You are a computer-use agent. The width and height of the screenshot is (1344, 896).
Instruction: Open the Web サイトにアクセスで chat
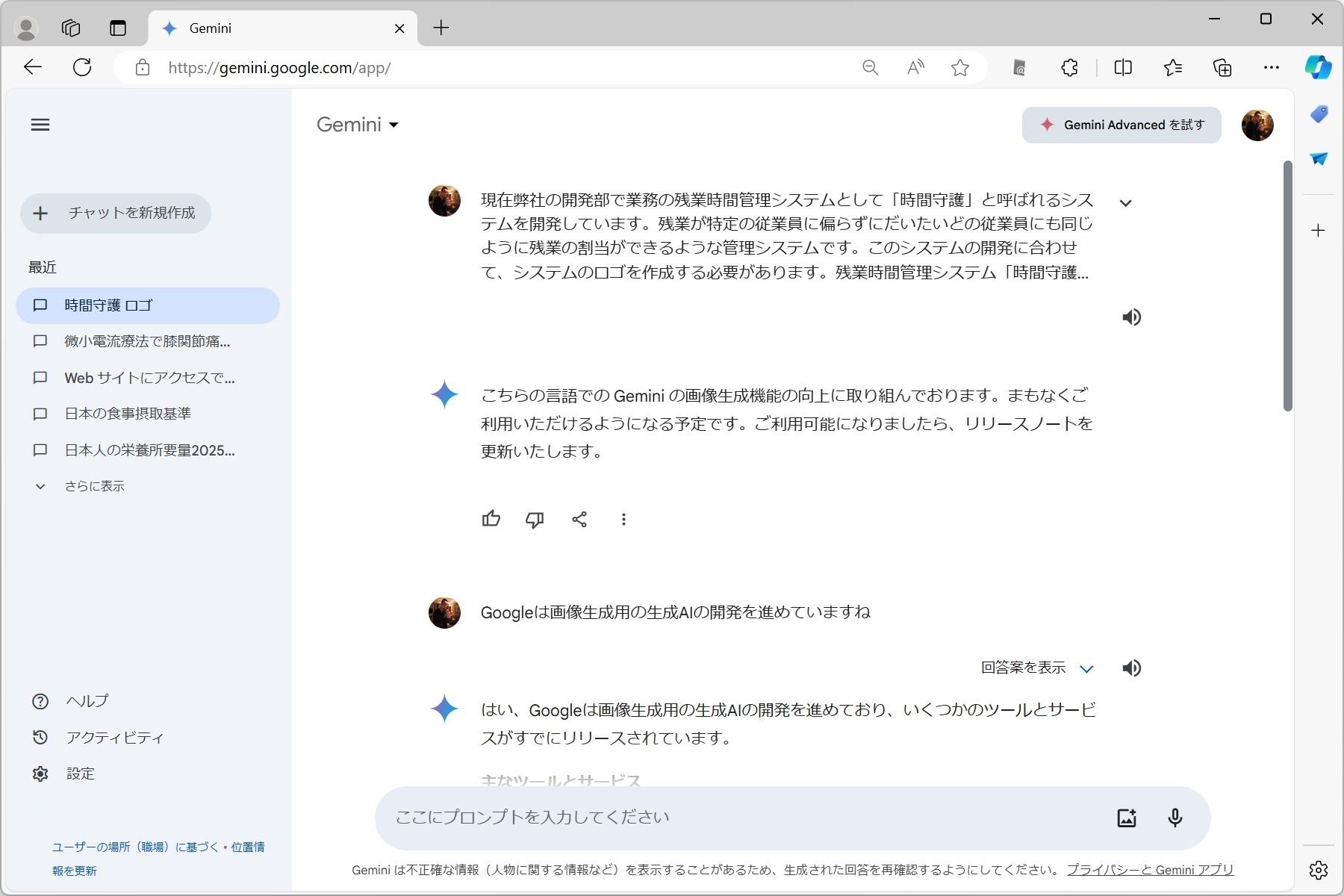[x=148, y=378]
